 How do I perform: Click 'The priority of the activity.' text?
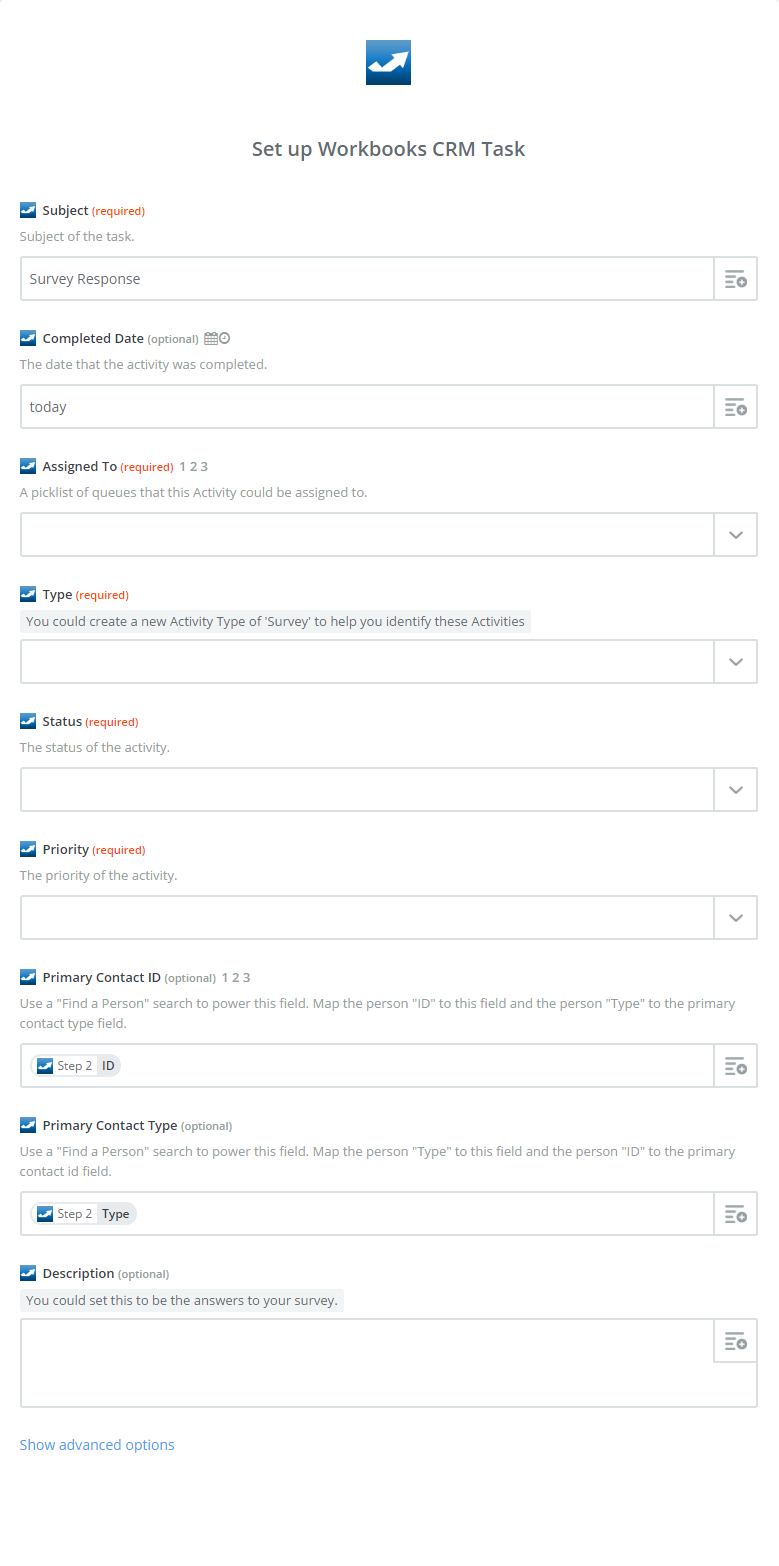click(x=99, y=875)
